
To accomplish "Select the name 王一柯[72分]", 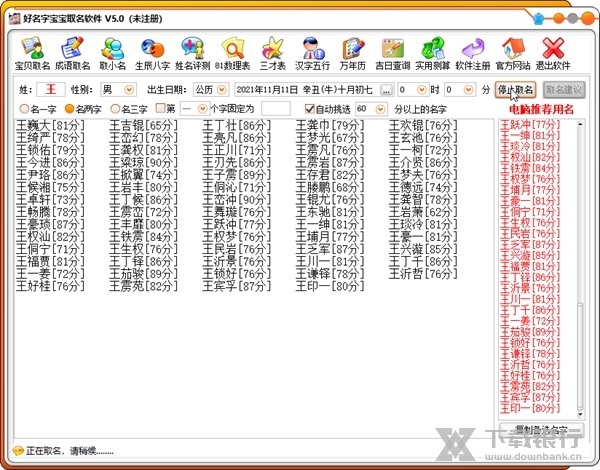I will pyautogui.click(x=423, y=150).
